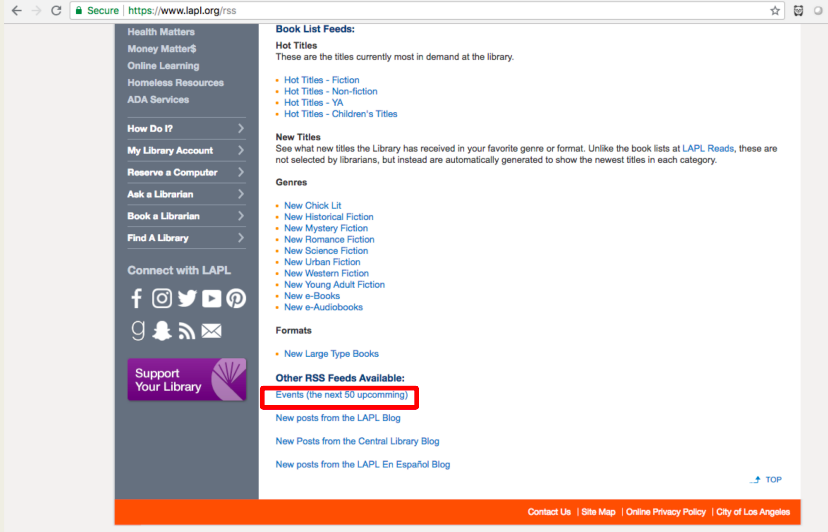The height and width of the screenshot is (532, 828).
Task: Select Online Learning in sidebar
Action: point(163,66)
